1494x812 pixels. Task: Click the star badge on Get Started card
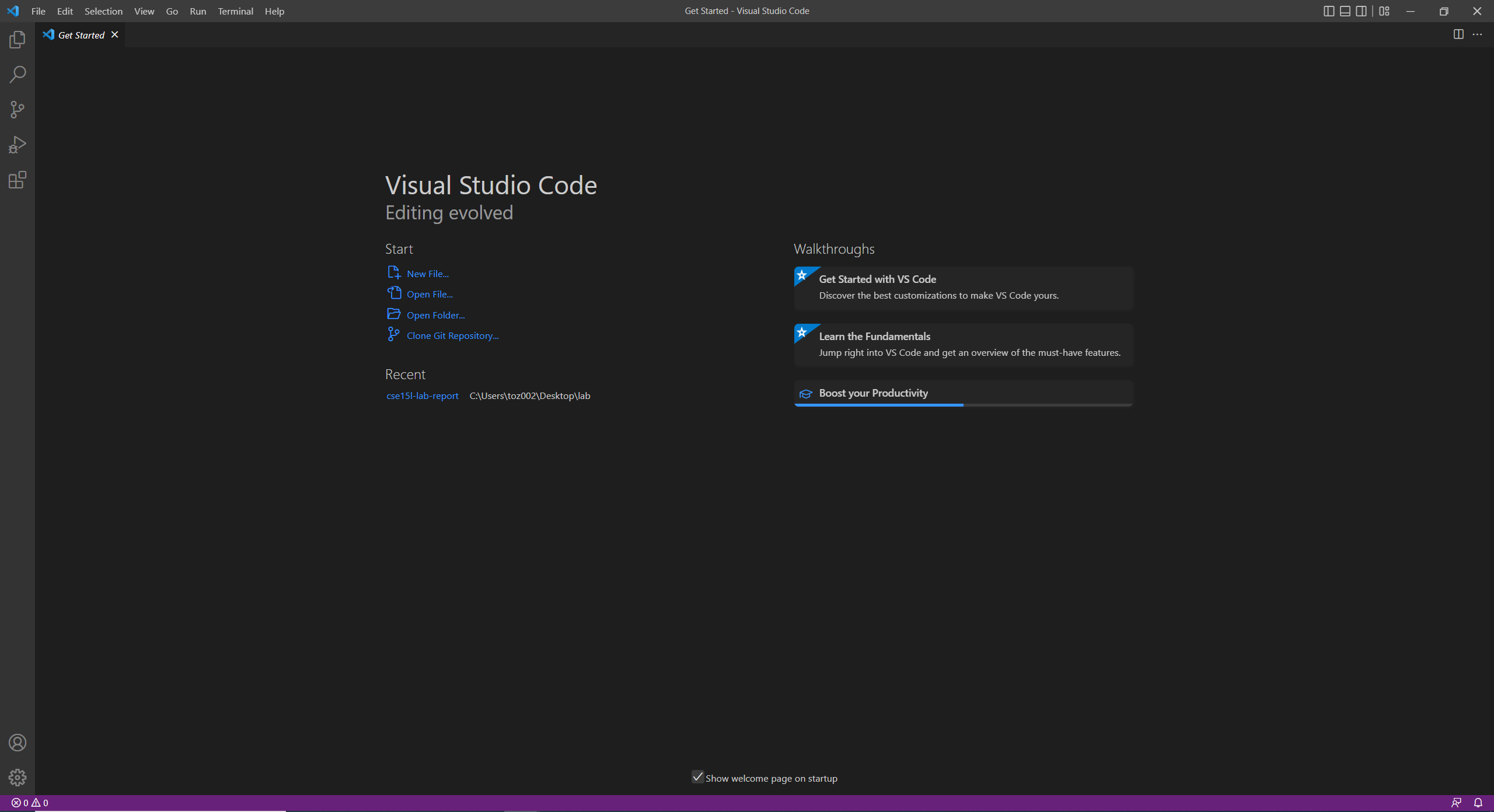coord(802,275)
